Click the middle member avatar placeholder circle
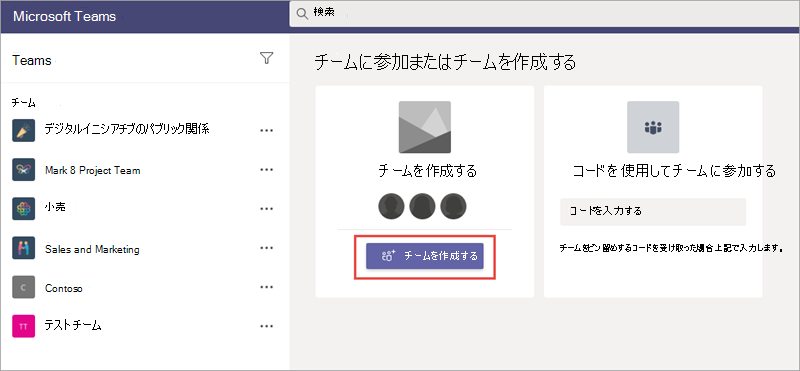Screen dimensions: 800x371 point(422,206)
